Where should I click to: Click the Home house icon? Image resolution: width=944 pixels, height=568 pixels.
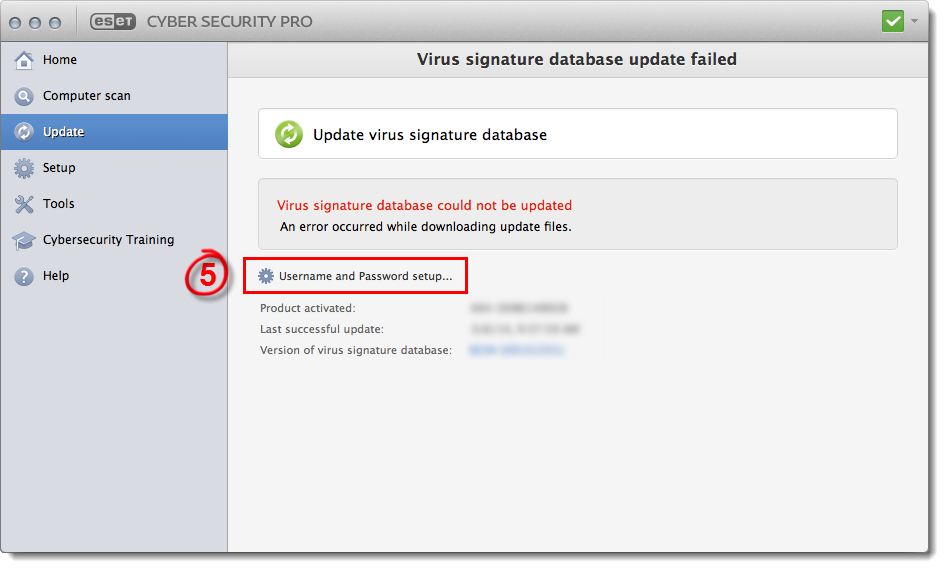coord(24,60)
